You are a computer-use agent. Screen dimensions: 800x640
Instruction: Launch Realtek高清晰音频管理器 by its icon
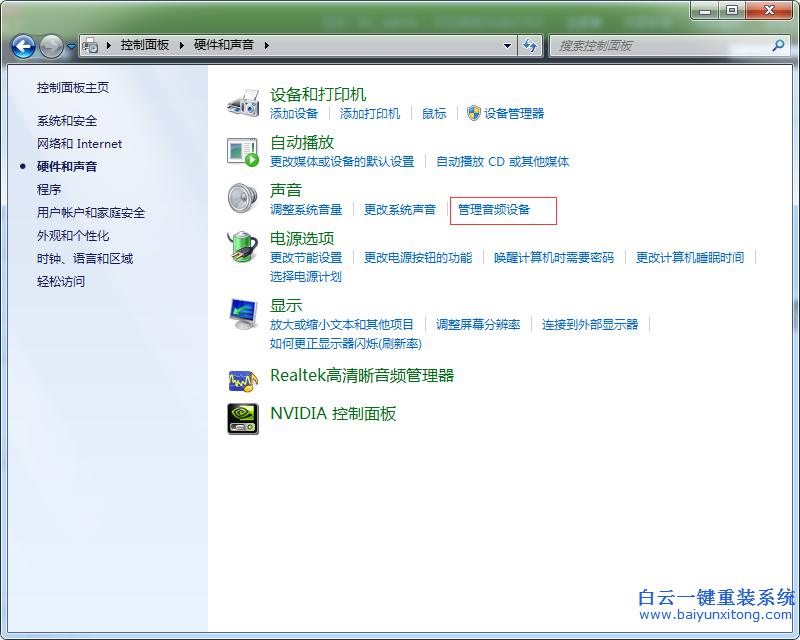click(243, 379)
